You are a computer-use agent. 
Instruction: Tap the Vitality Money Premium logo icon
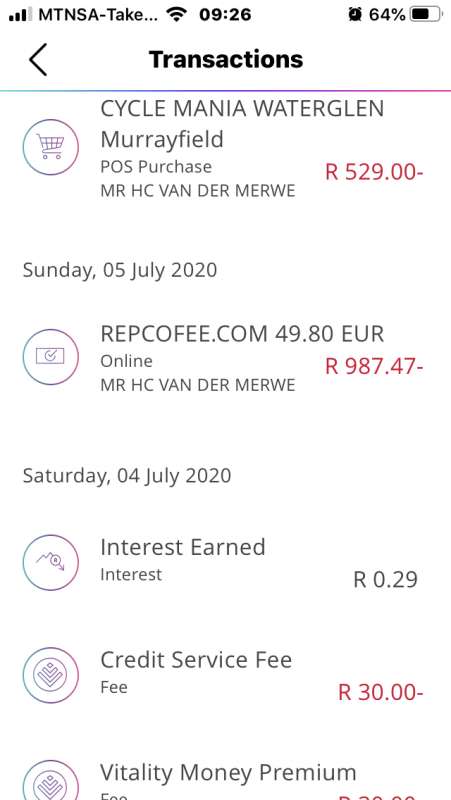[x=51, y=781]
